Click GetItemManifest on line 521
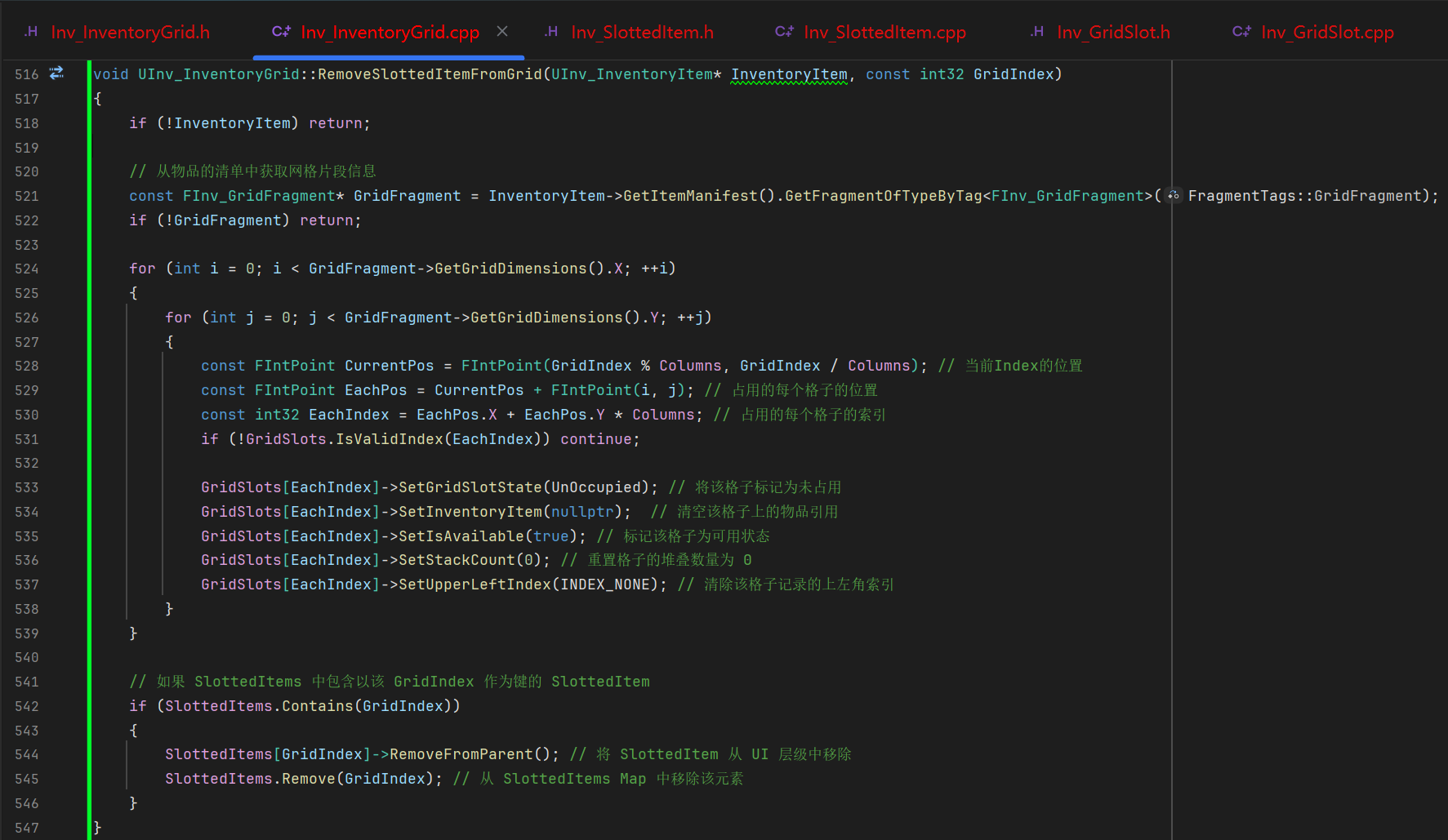This screenshot has width=1448, height=840. [690, 196]
